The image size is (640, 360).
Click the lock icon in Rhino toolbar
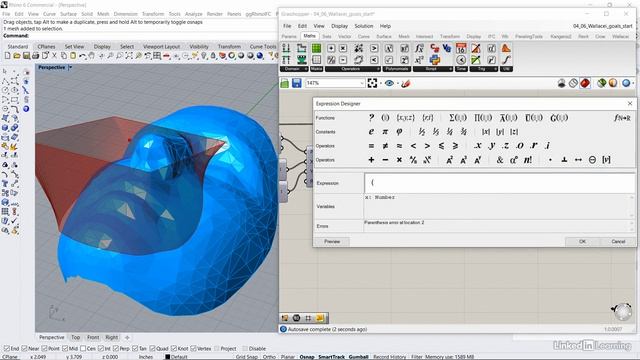pyautogui.click(x=213, y=56)
